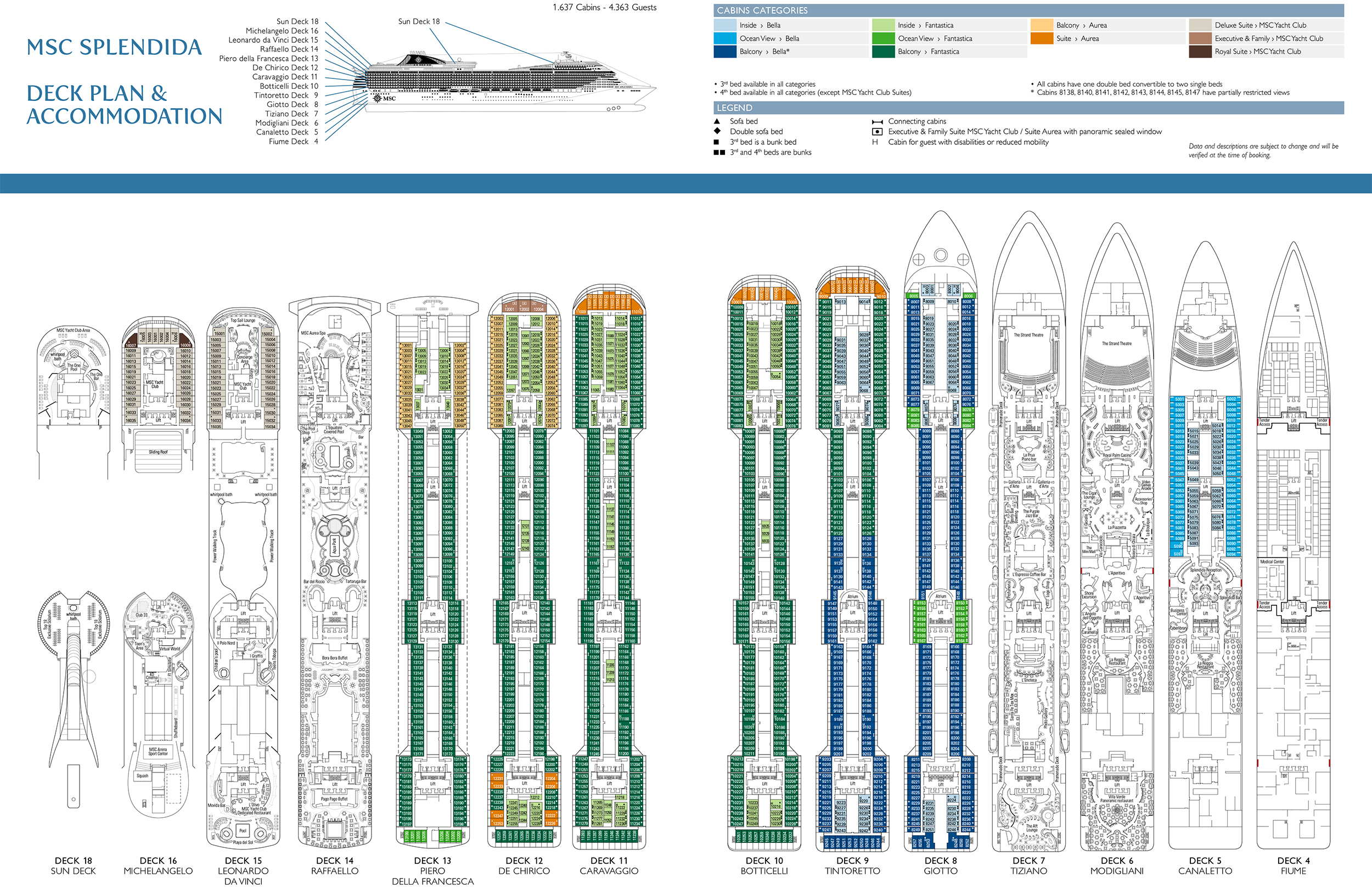
Task: Click 'MSC Arena Sport Center' label on Deck 16
Action: [x=158, y=751]
